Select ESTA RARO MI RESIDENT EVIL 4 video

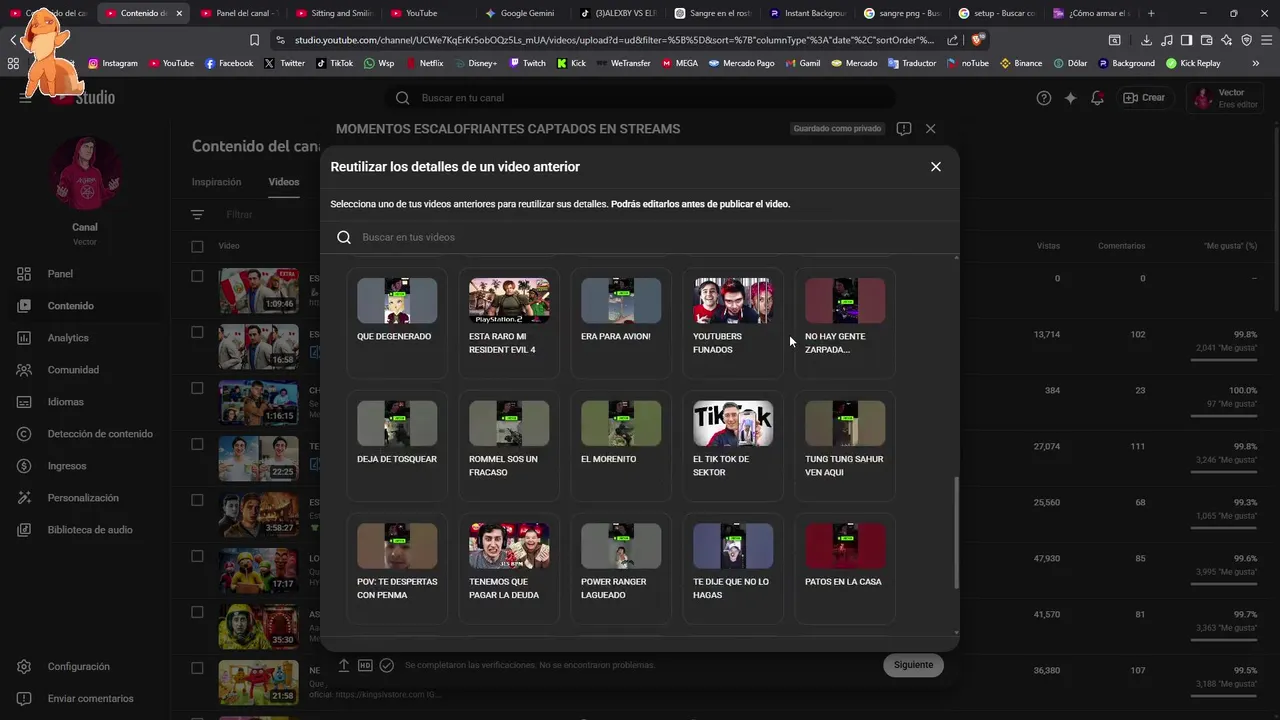point(509,322)
